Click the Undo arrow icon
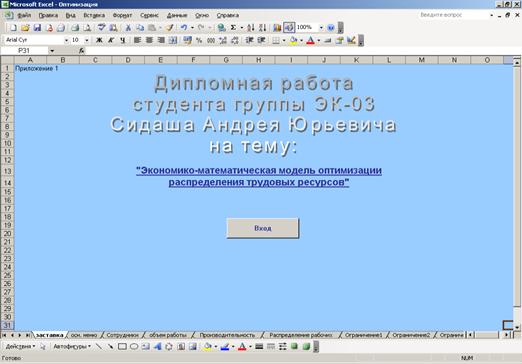This screenshot has height=364, width=522. [x=184, y=28]
